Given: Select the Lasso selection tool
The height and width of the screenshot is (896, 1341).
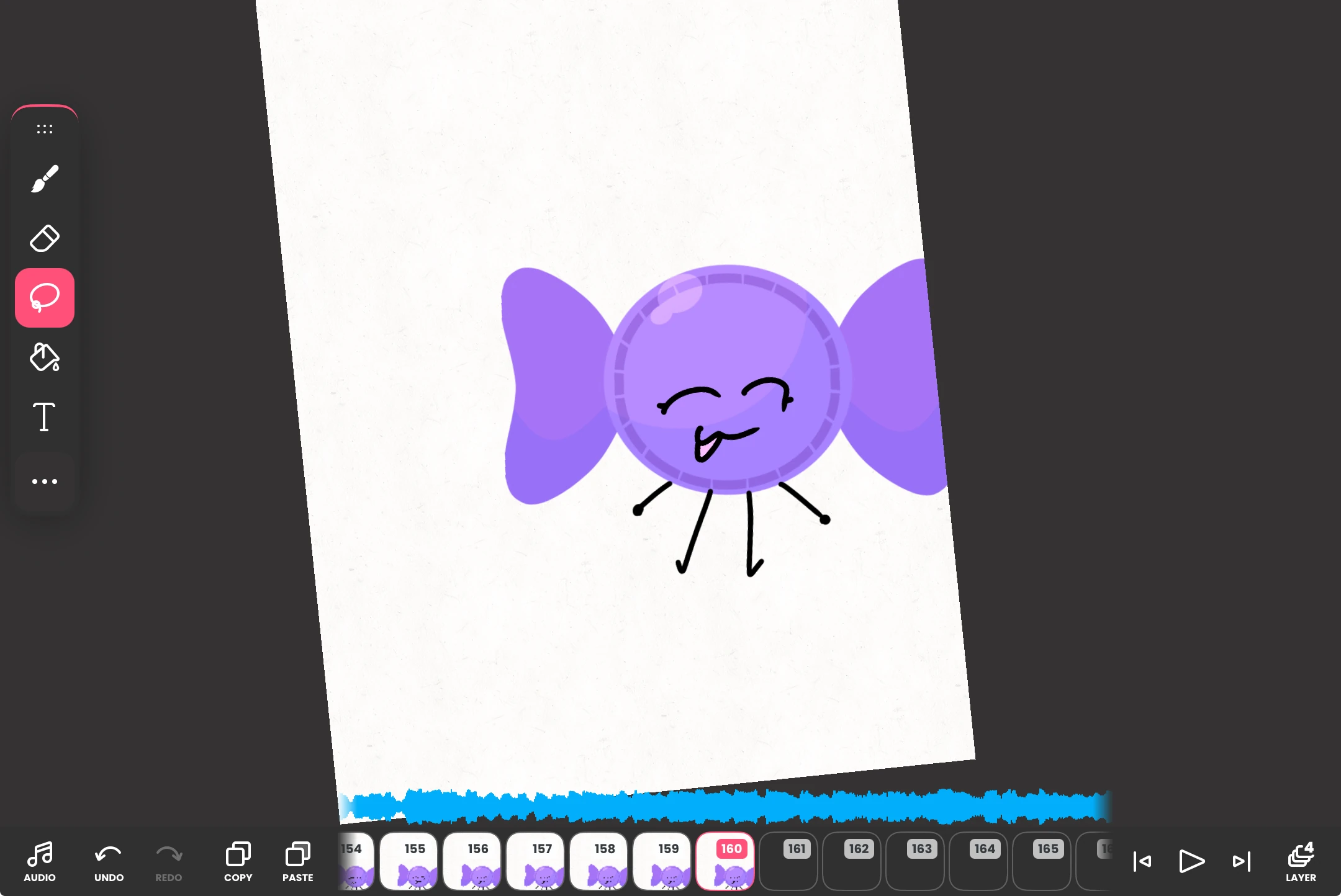Looking at the screenshot, I should click(x=45, y=298).
